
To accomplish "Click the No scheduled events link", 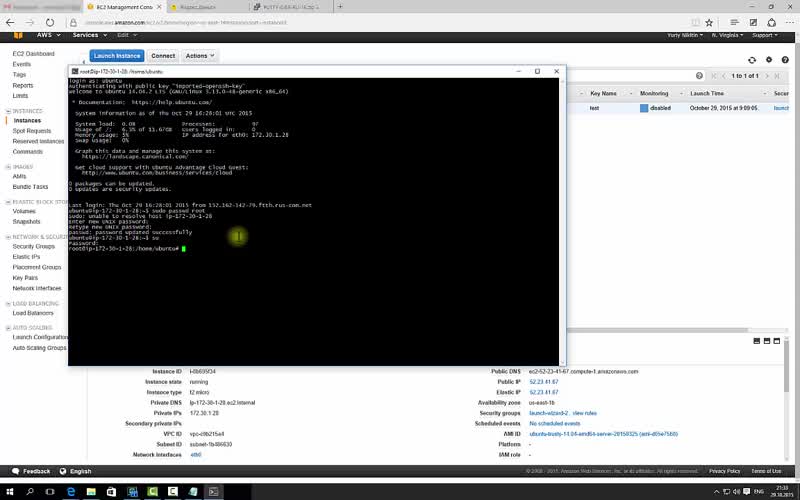I will pyautogui.click(x=555, y=423).
